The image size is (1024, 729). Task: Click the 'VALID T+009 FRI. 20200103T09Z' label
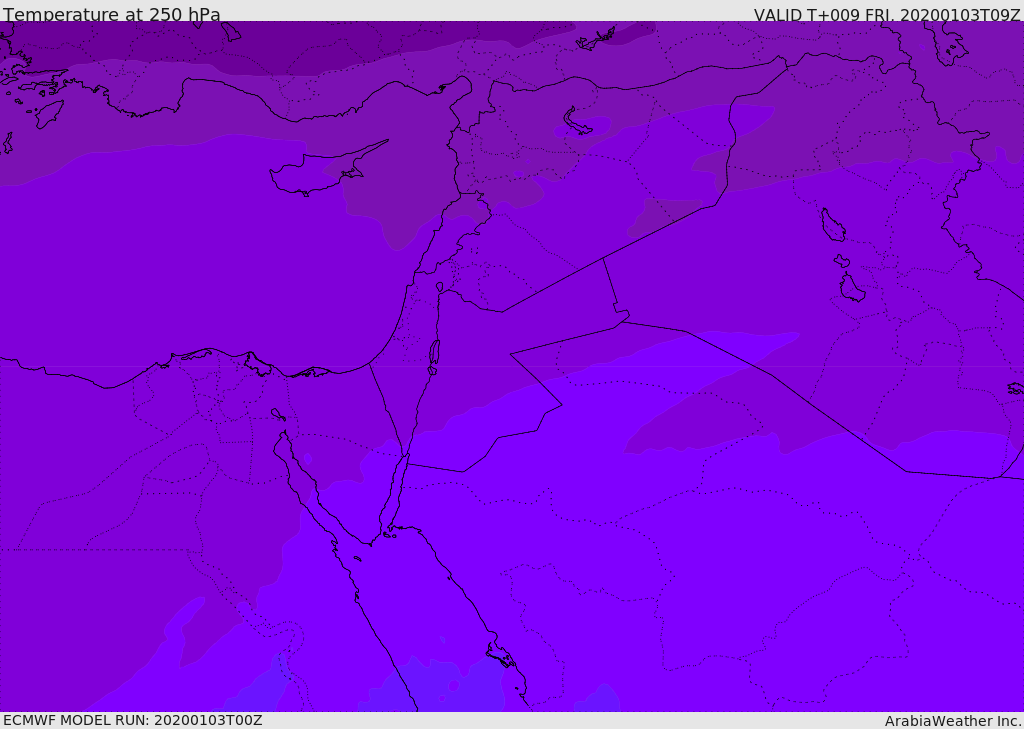[887, 15]
